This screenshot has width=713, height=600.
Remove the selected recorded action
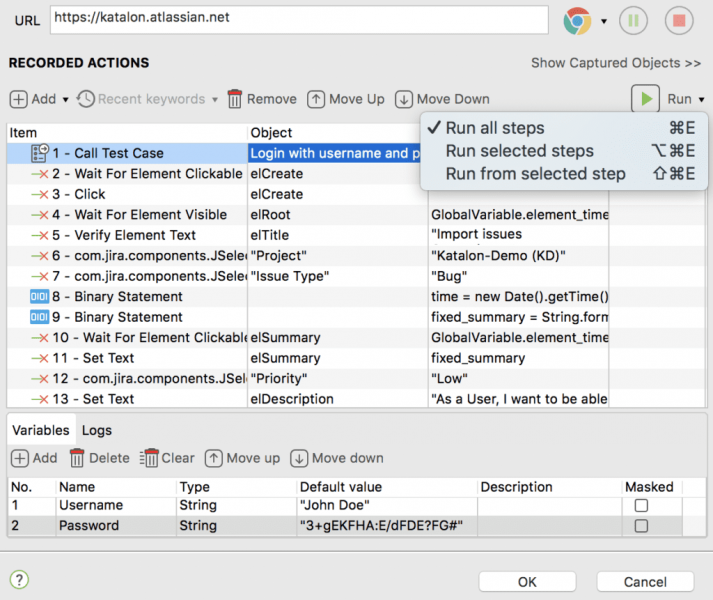click(261, 99)
